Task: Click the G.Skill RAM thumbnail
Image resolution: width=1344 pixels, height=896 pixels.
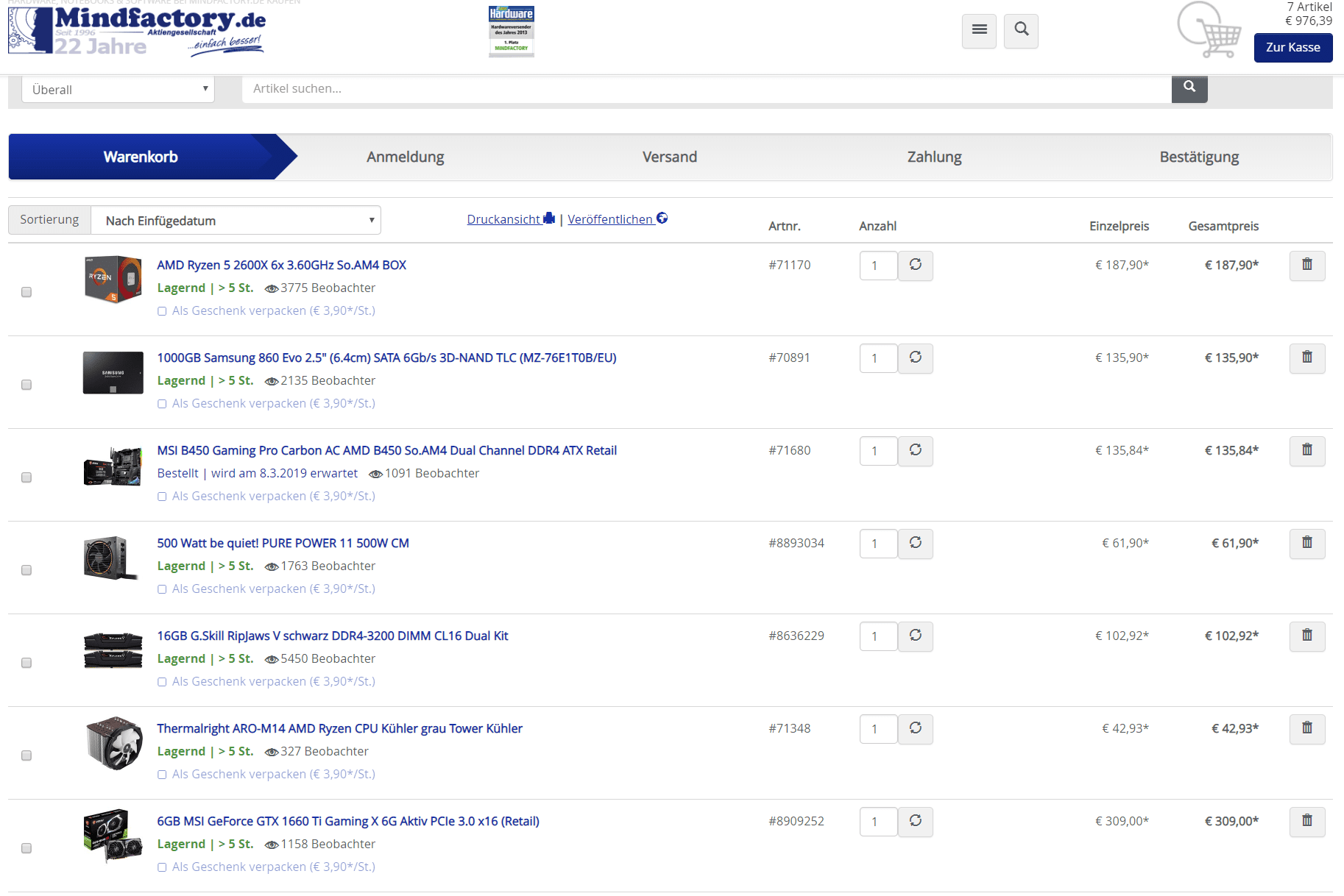Action: click(x=113, y=650)
